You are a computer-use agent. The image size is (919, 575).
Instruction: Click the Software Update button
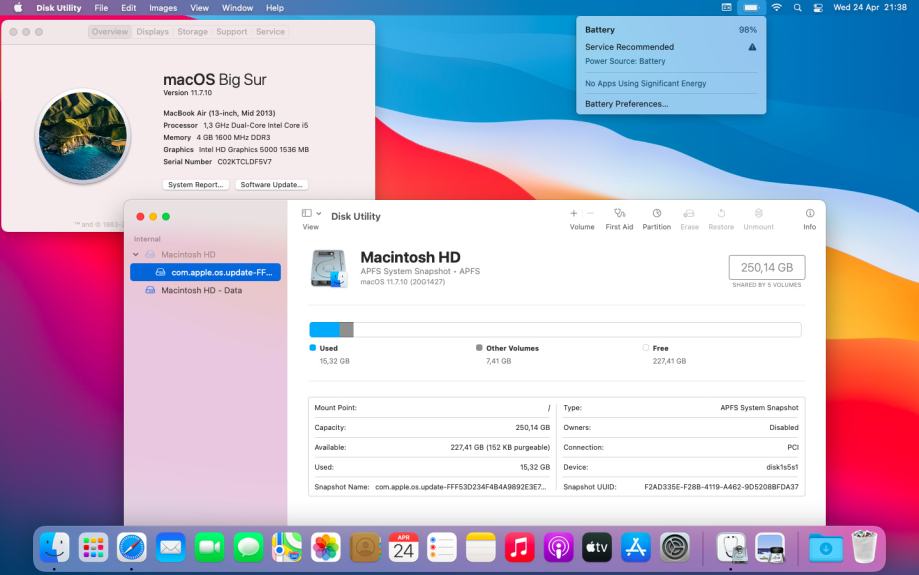coord(272,185)
